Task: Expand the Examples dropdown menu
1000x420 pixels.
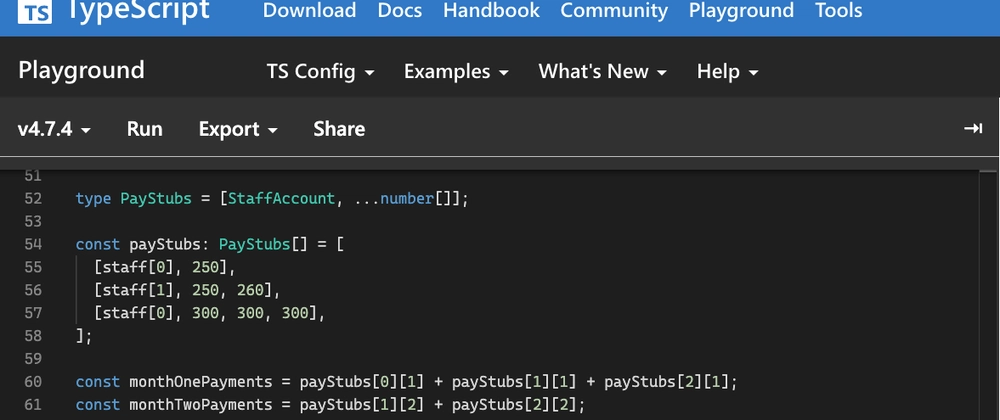Action: pyautogui.click(x=456, y=72)
